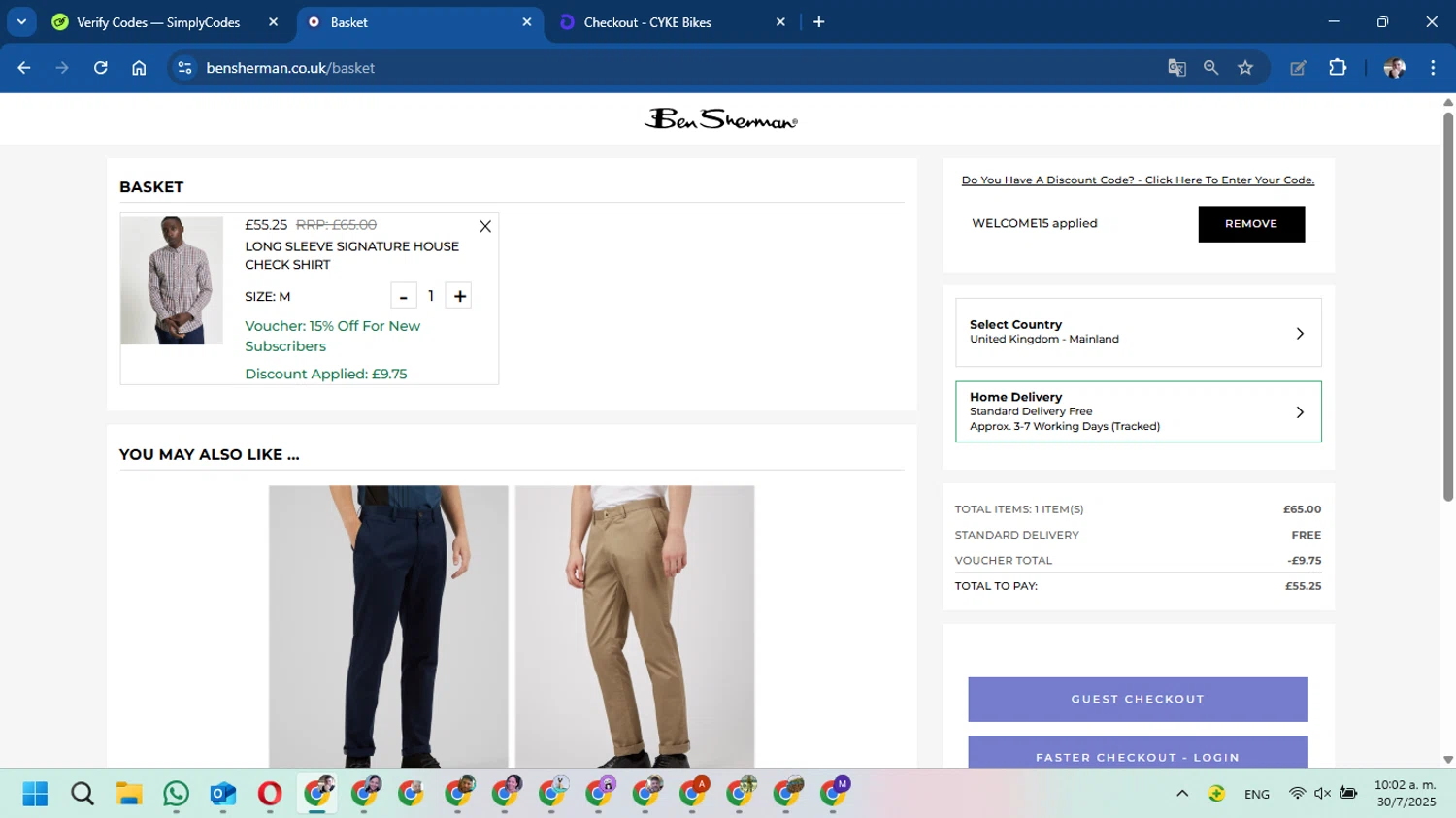The image size is (1456, 818).
Task: Open muted volume control in tray
Action: point(1322,794)
